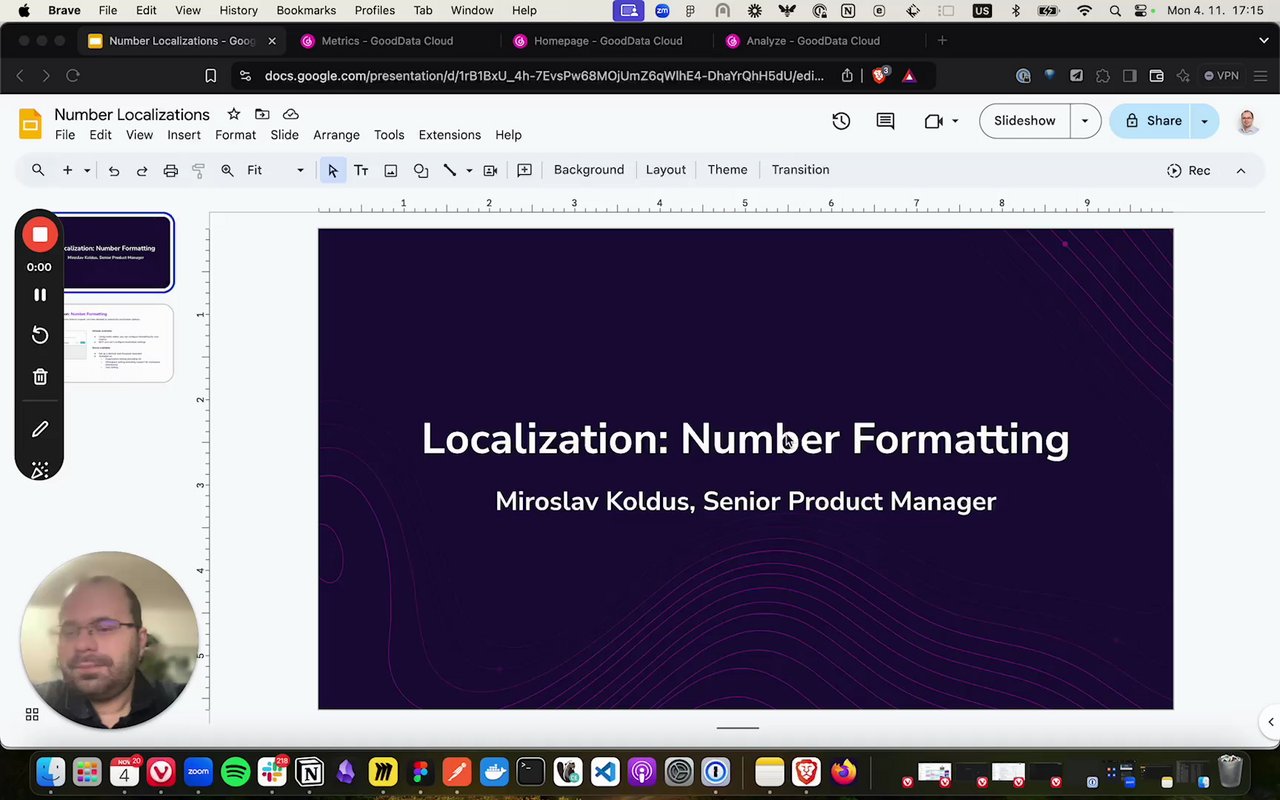Screen dimensions: 1280x800
Task: Click the Transition button
Action: 800,170
